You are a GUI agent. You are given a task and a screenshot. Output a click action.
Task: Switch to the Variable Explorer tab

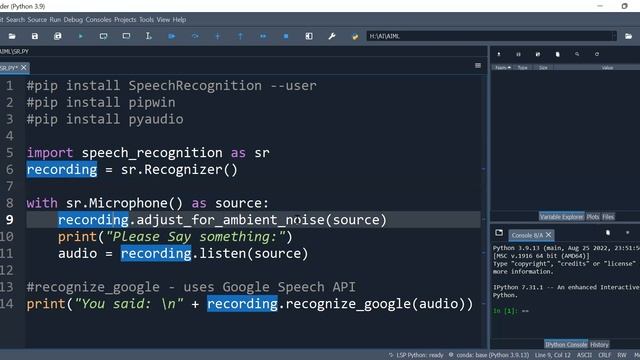[562, 217]
